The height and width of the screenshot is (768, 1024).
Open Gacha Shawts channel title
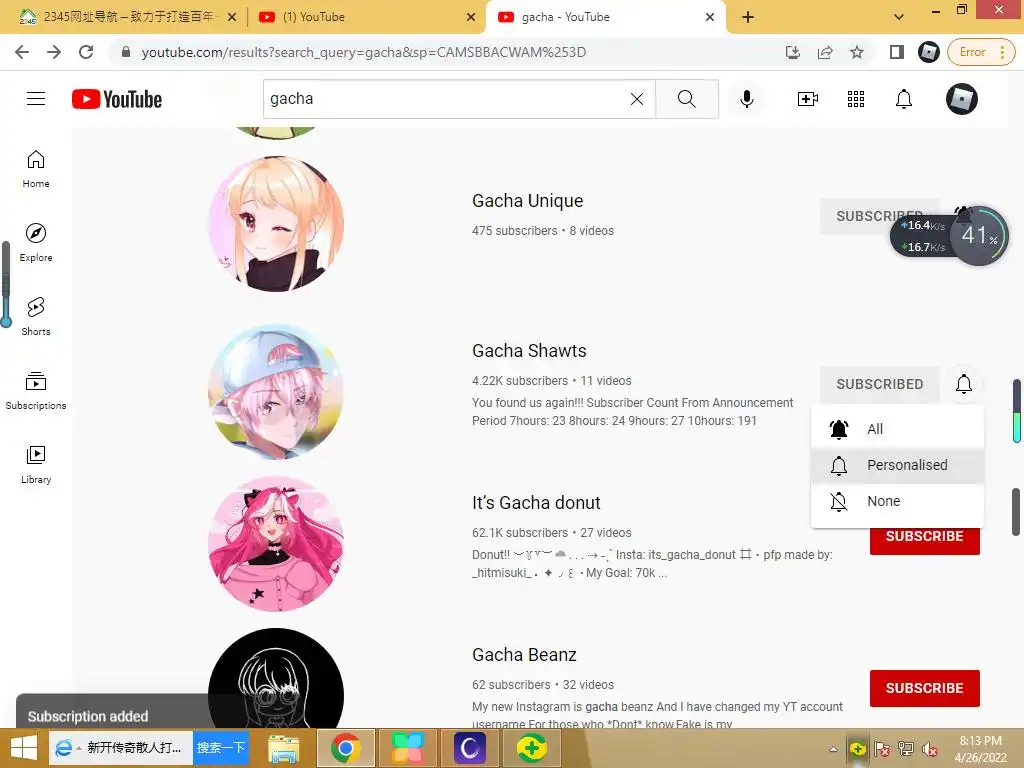click(529, 351)
